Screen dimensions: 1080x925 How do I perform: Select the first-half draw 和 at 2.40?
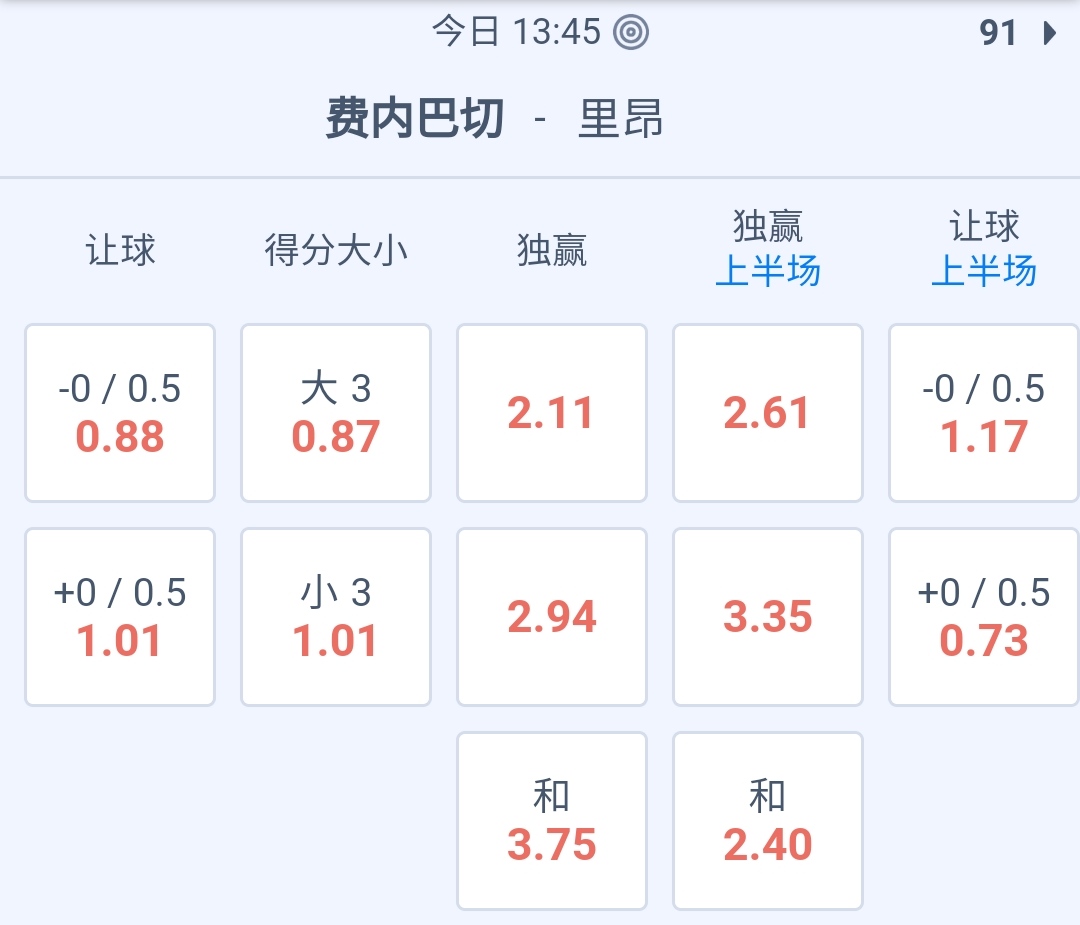[768, 821]
